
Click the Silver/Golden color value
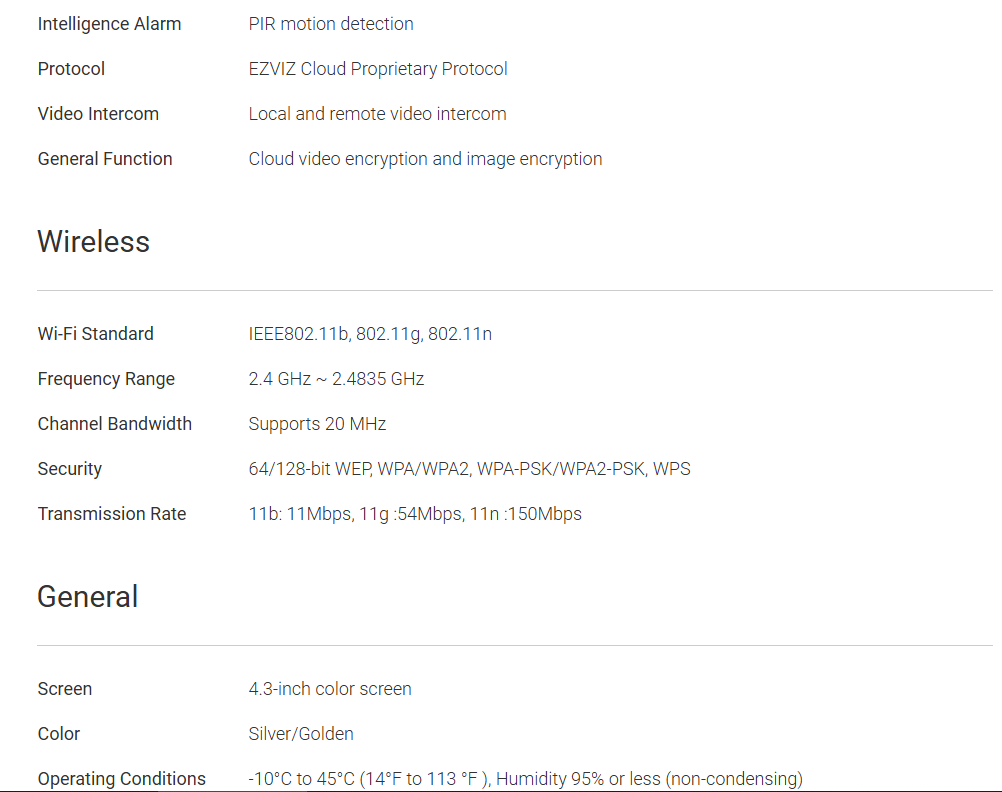(301, 734)
